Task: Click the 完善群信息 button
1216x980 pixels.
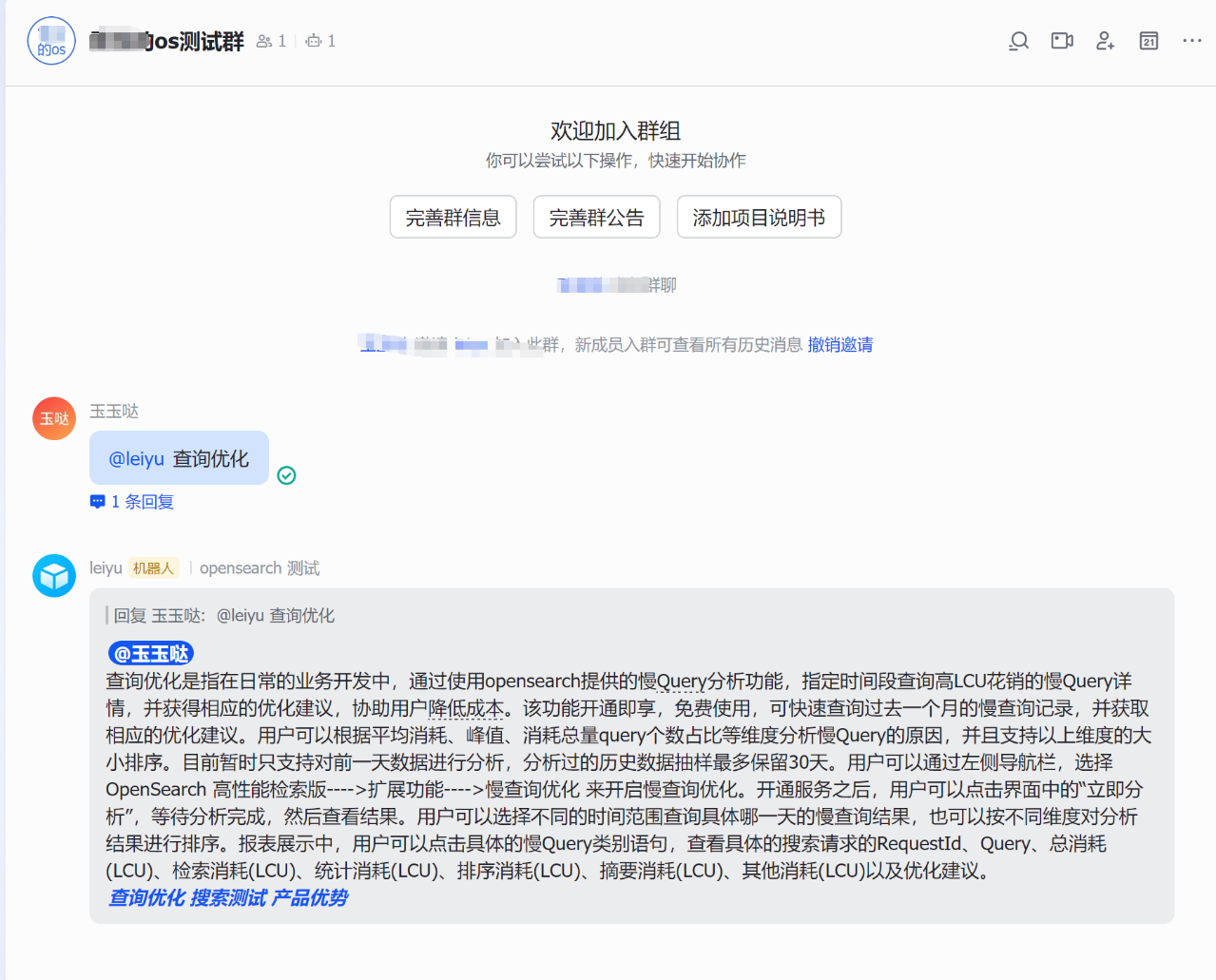Action: [453, 217]
